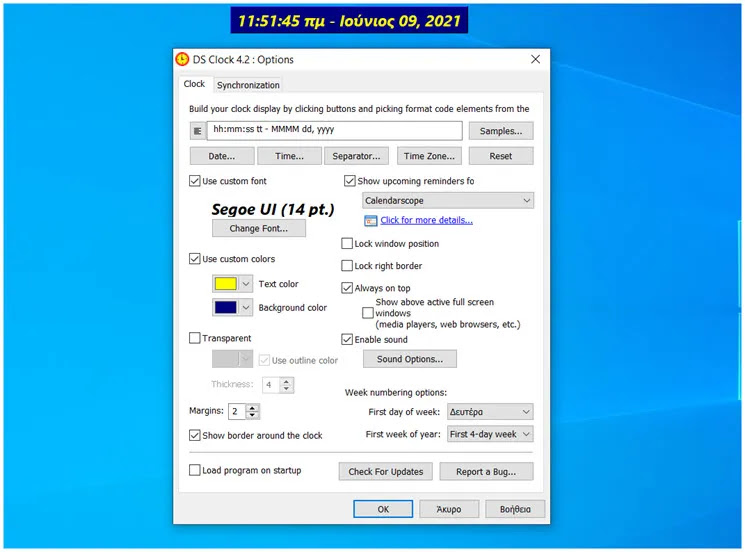The width and height of the screenshot is (745, 552).
Task: Select the Clock tab
Action: 194,84
